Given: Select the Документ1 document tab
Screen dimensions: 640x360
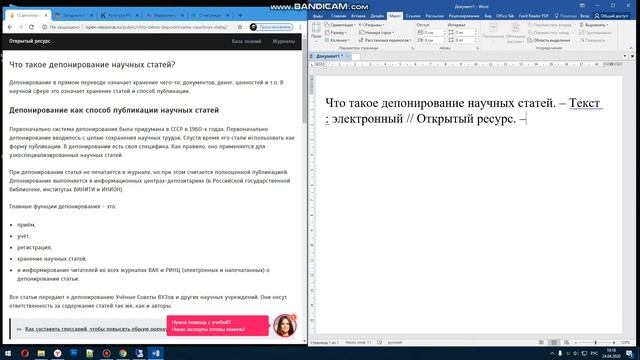Looking at the screenshot, I should click(x=329, y=56).
